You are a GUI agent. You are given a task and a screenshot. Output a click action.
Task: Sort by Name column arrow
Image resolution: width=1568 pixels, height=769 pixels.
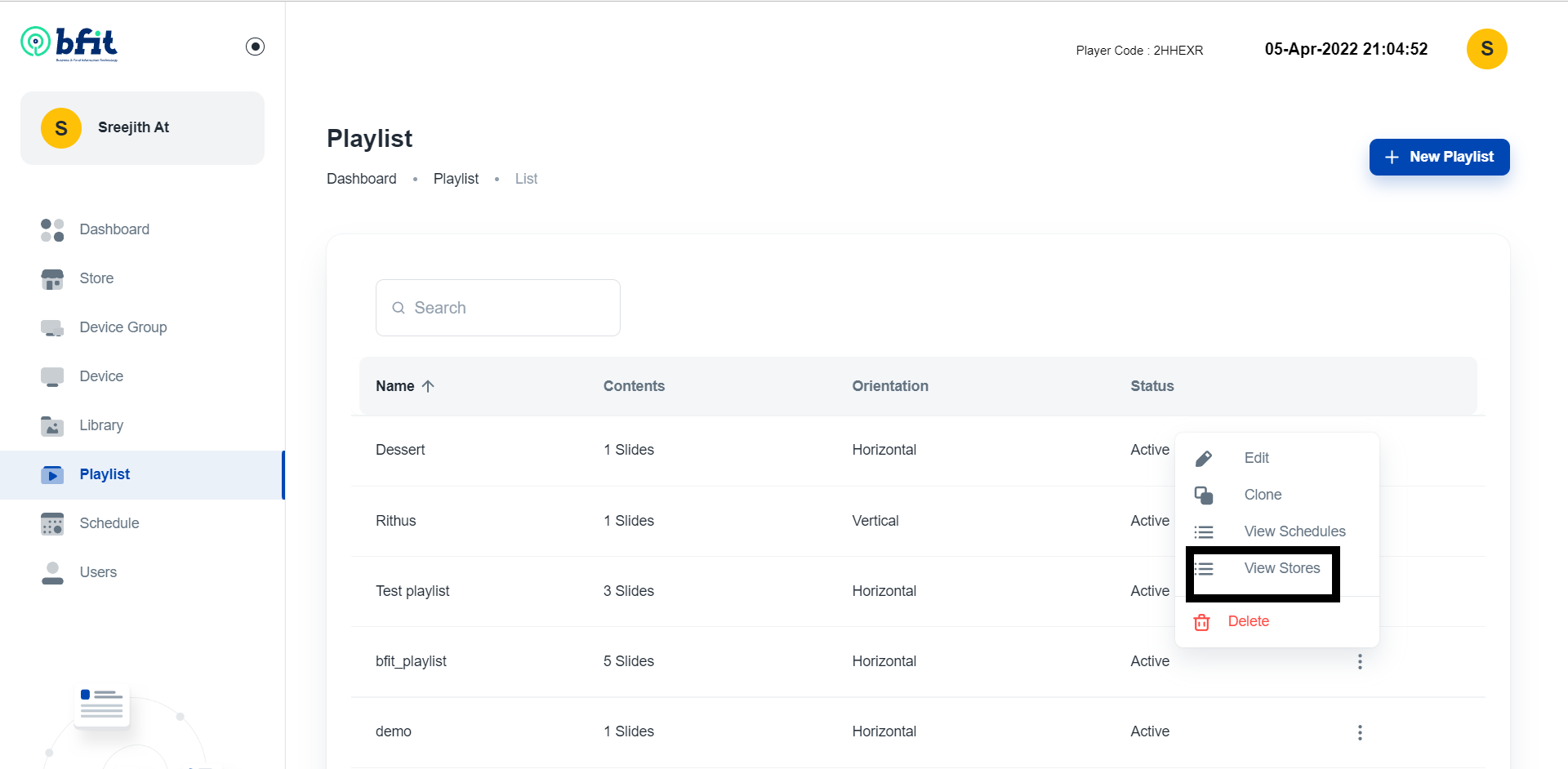coord(428,386)
